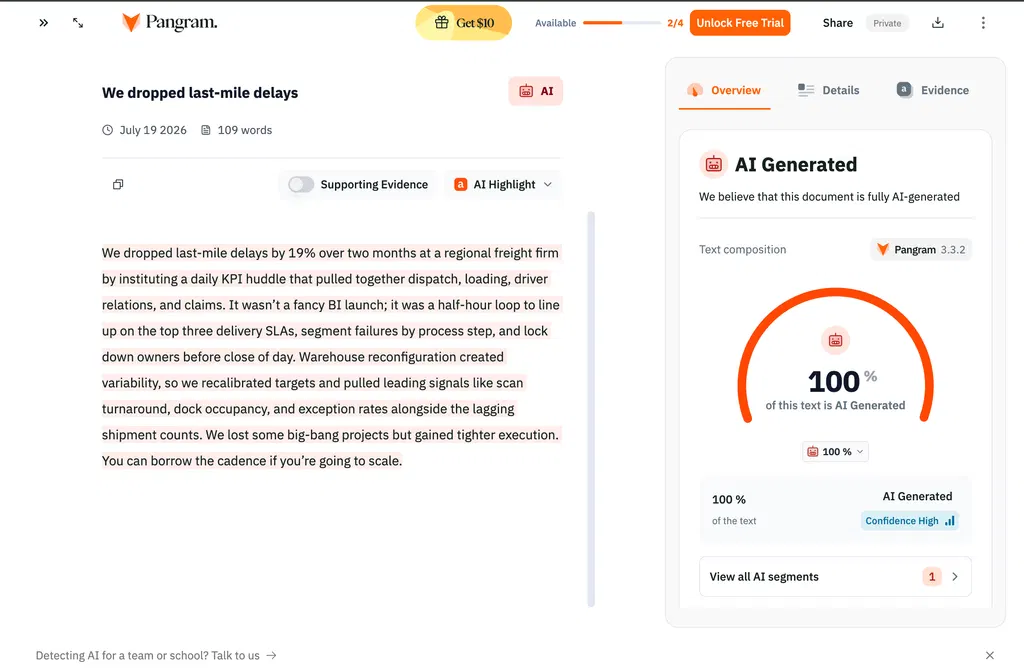Open the AI Highlight dropdown
The height and width of the screenshot is (670, 1024).
tap(503, 185)
